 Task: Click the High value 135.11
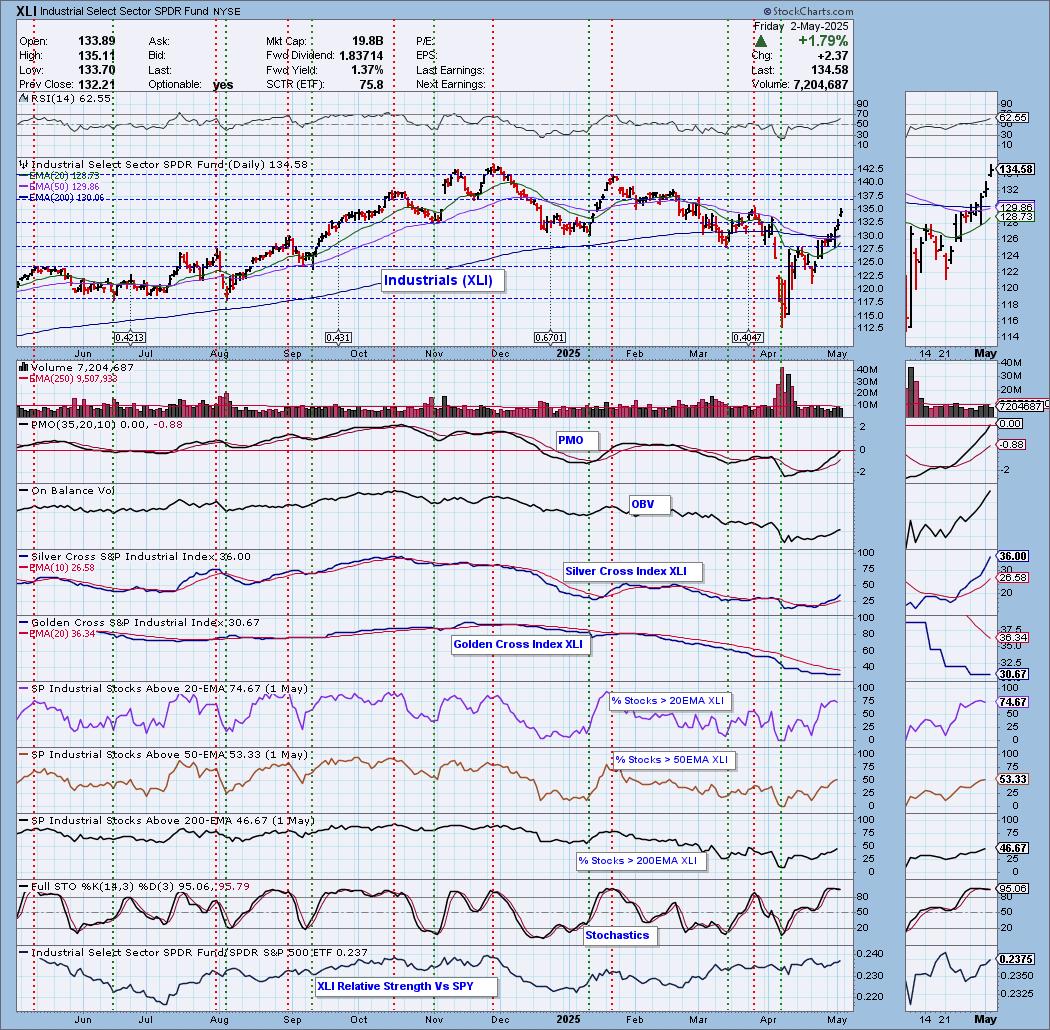click(96, 56)
